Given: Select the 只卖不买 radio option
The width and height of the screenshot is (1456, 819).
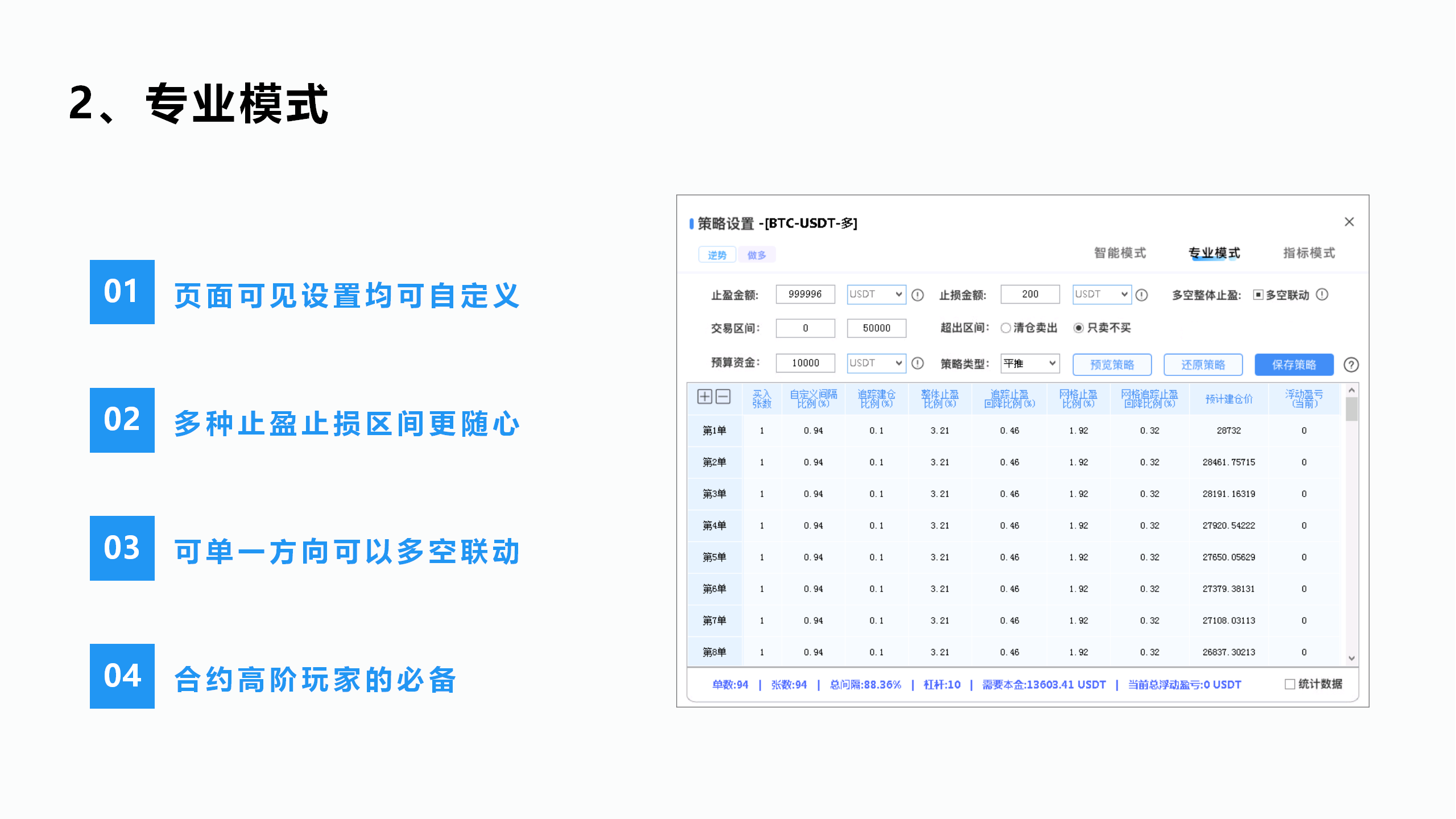Looking at the screenshot, I should [1078, 328].
